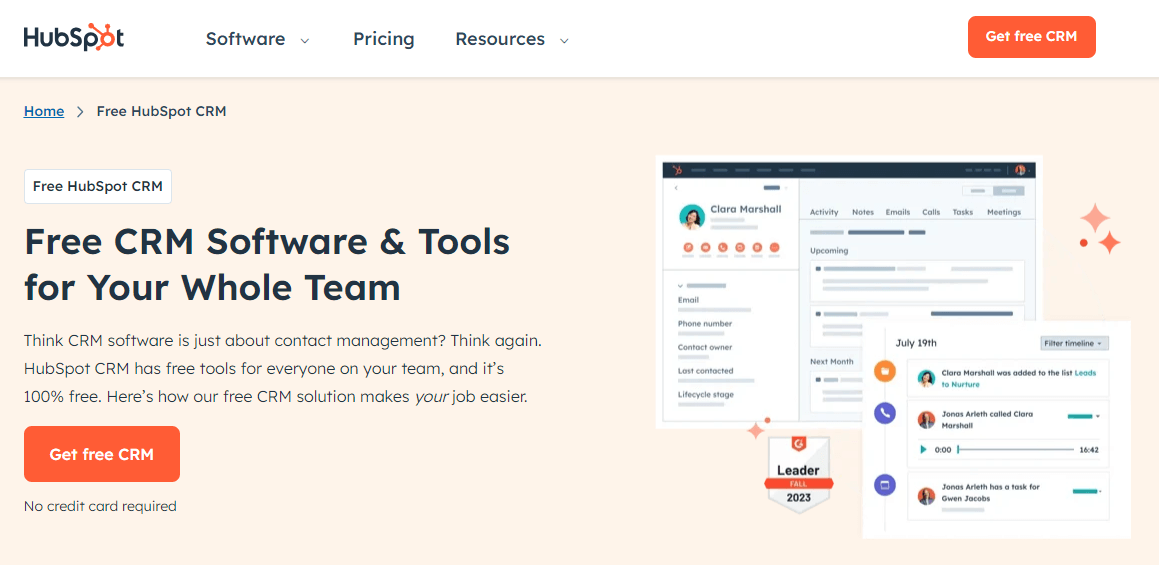Click the Contact owner field label

point(706,348)
